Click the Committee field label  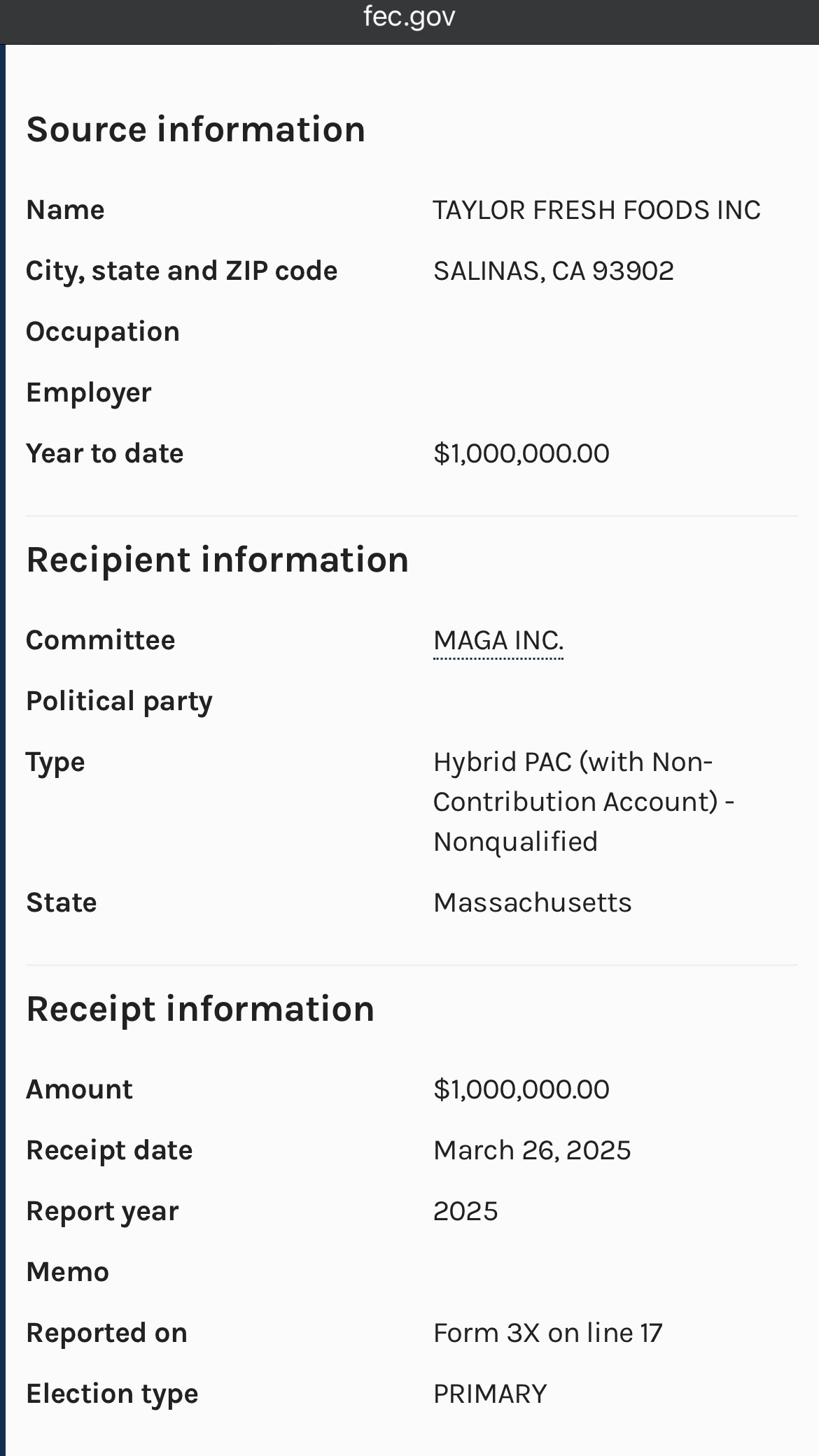(101, 640)
